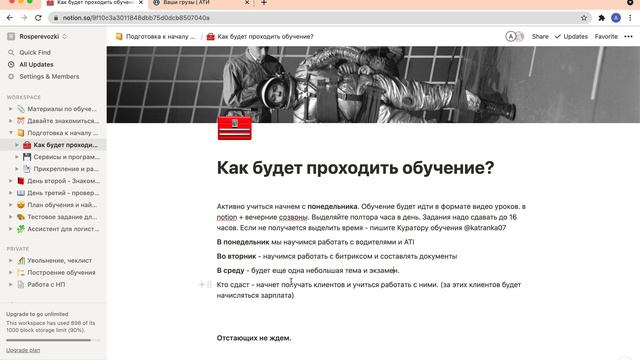Open the Rosperevozki workspace switcher
Image resolution: width=640 pixels, height=360 pixels.
coord(42,36)
